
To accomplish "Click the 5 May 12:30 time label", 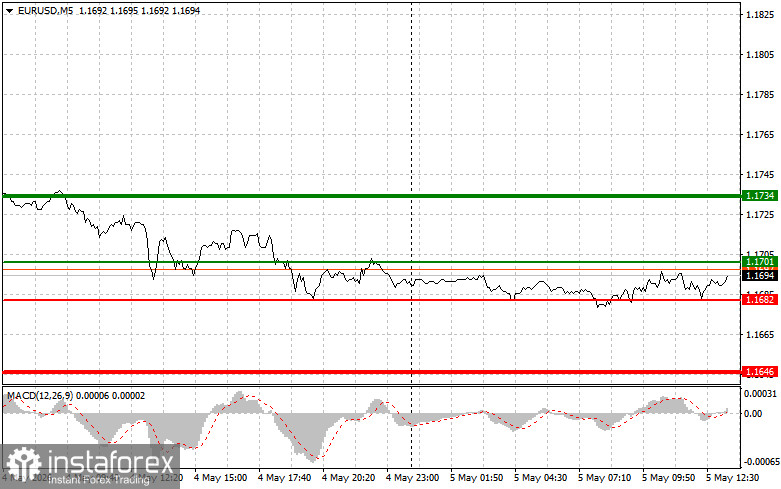I will click(x=732, y=478).
